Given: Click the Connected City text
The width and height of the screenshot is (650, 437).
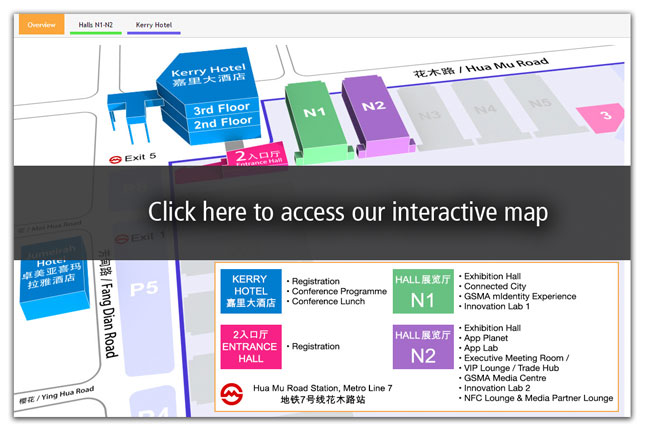Looking at the screenshot, I should coord(495,286).
